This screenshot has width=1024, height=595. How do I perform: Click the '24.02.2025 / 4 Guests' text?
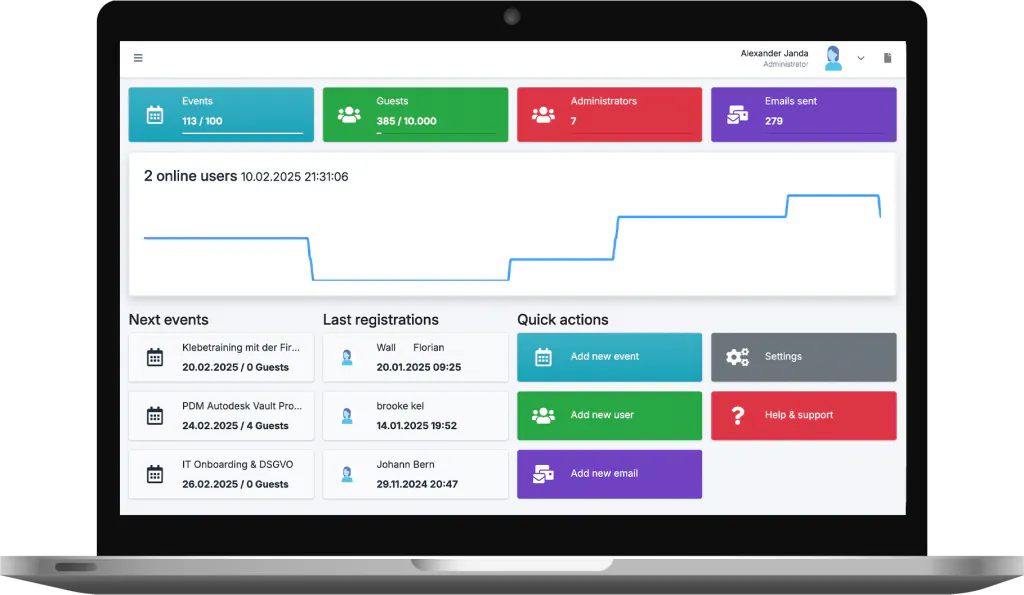pyautogui.click(x=235, y=426)
